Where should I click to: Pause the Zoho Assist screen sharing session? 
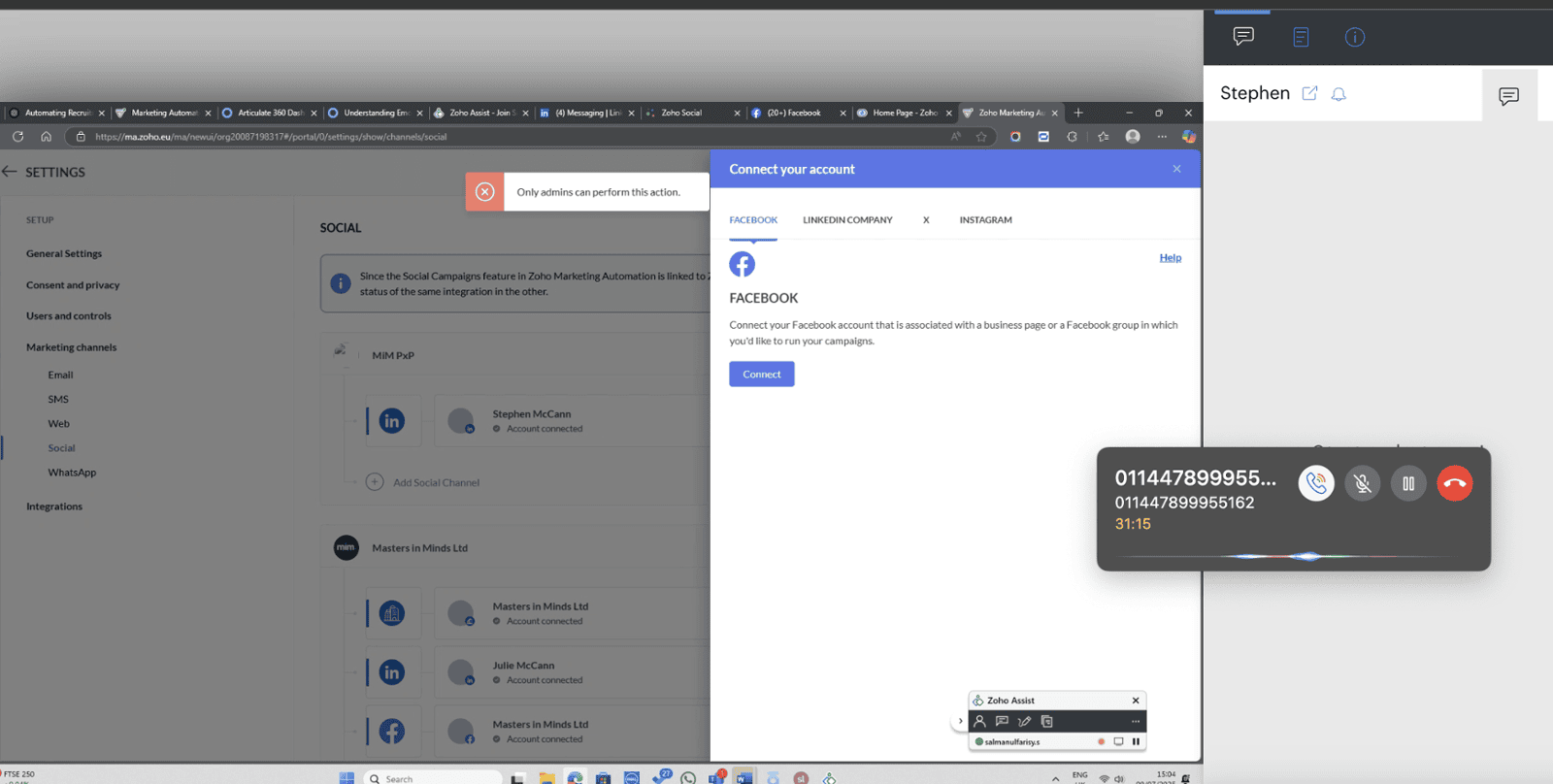(x=1136, y=741)
